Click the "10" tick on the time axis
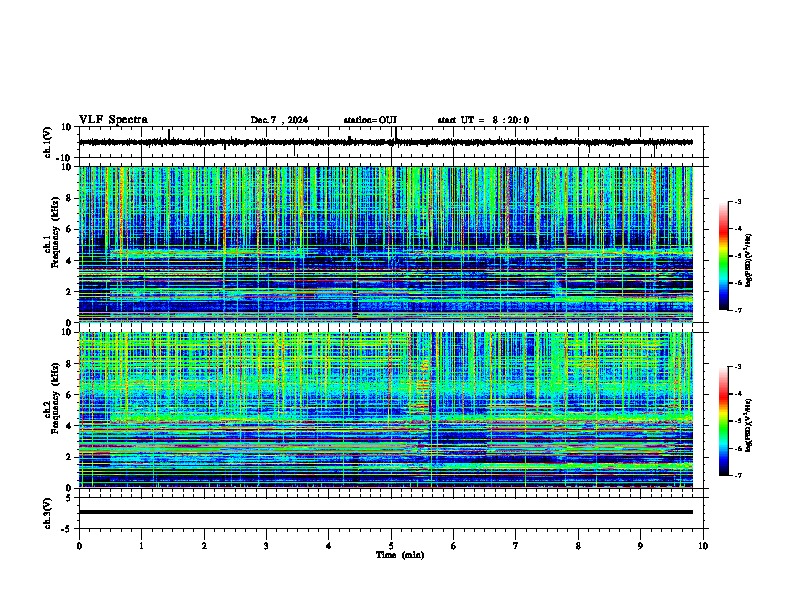 tap(703, 546)
